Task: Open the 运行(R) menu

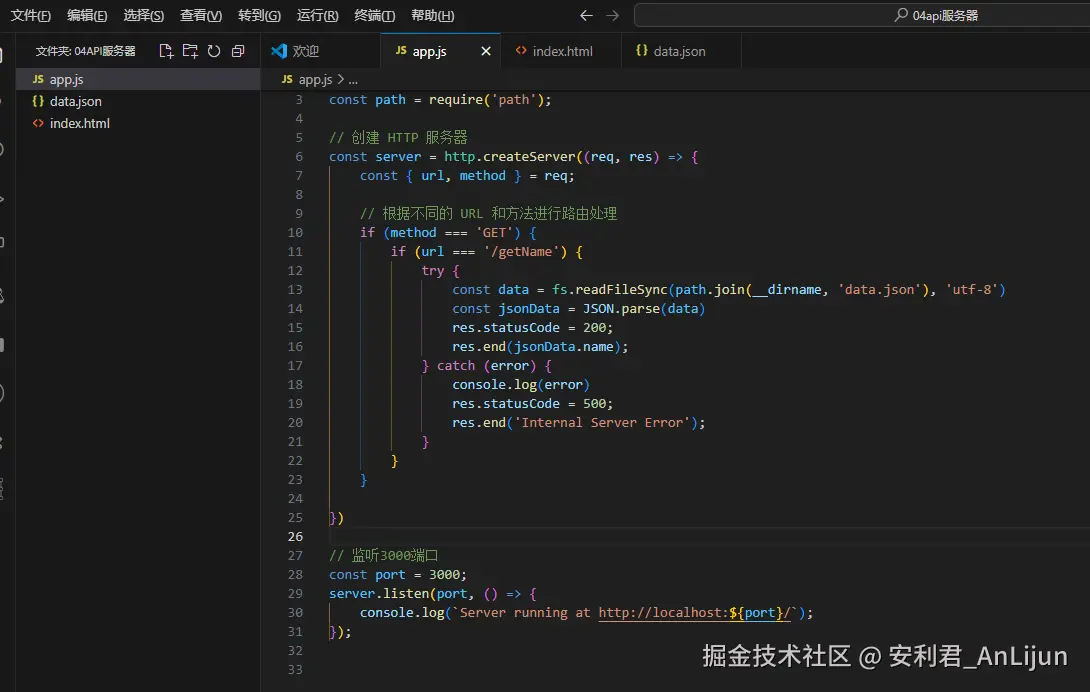Action: coord(317,15)
